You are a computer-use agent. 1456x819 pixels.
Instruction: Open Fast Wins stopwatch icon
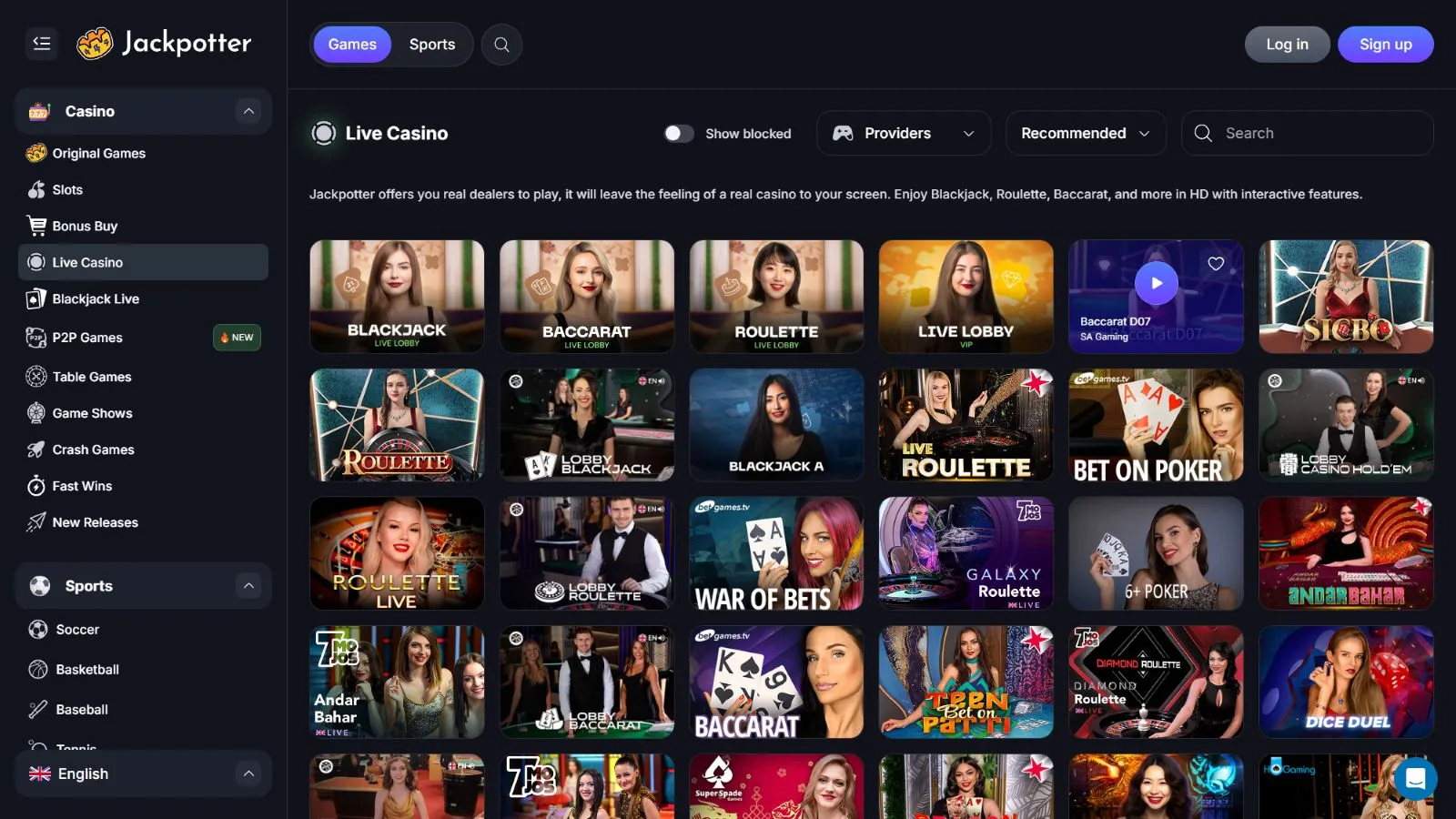click(x=36, y=486)
